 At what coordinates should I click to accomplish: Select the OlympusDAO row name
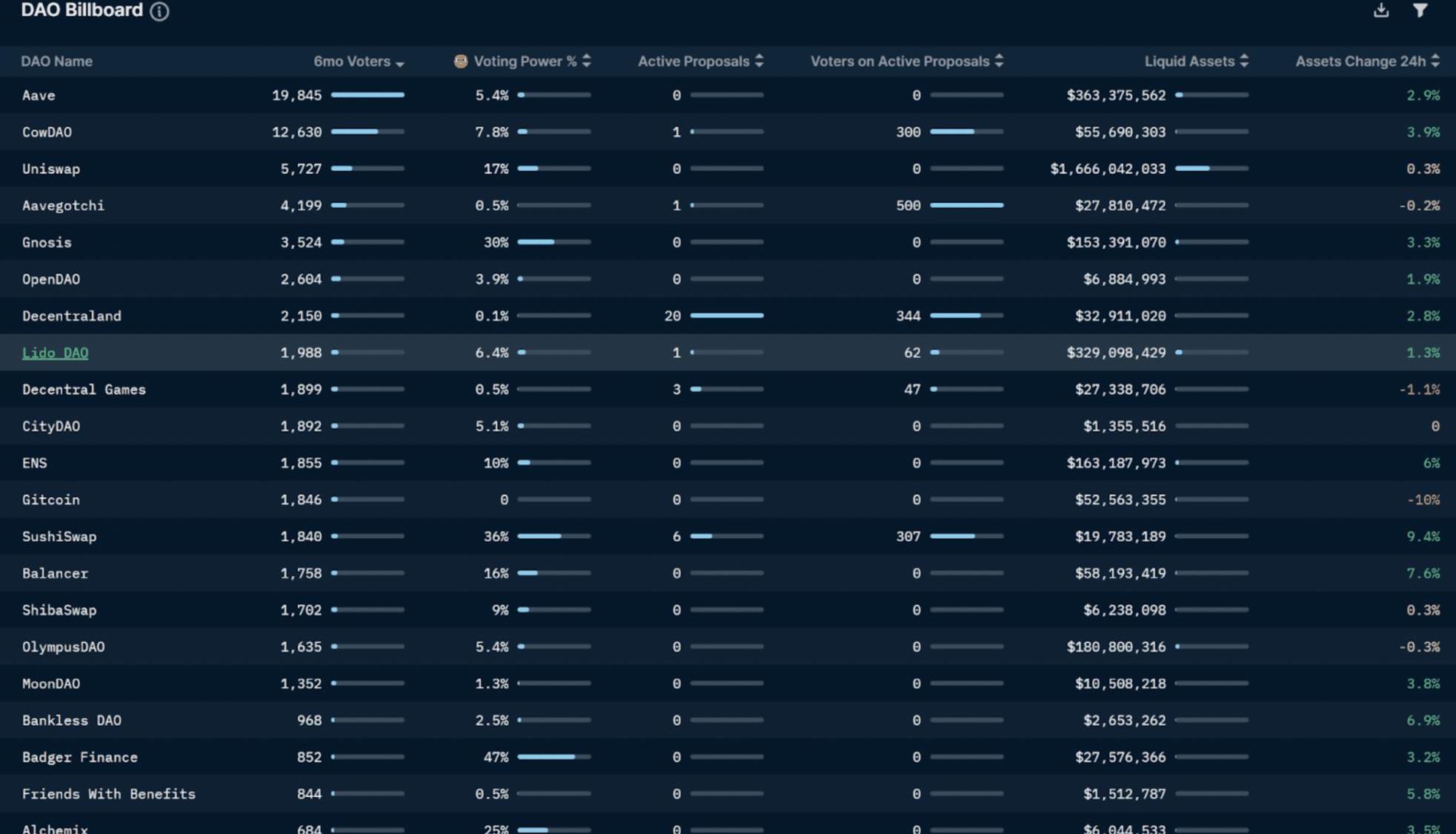(63, 647)
